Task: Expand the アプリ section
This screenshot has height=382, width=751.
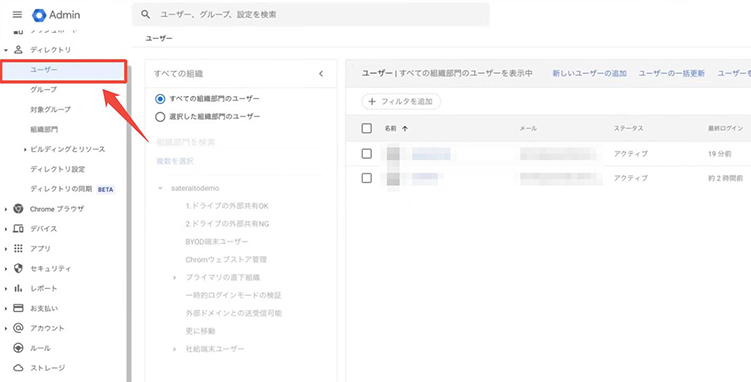Action: (x=6, y=249)
